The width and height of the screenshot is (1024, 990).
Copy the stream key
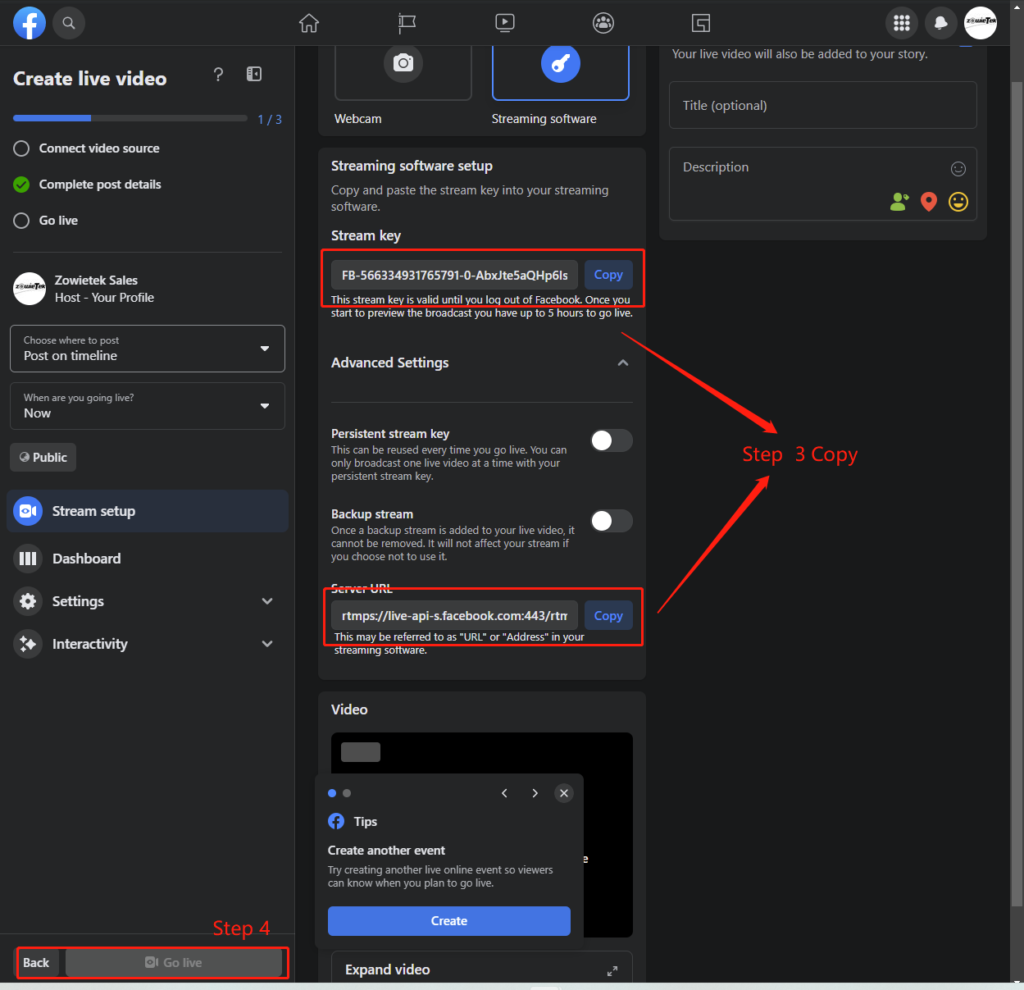(x=608, y=275)
